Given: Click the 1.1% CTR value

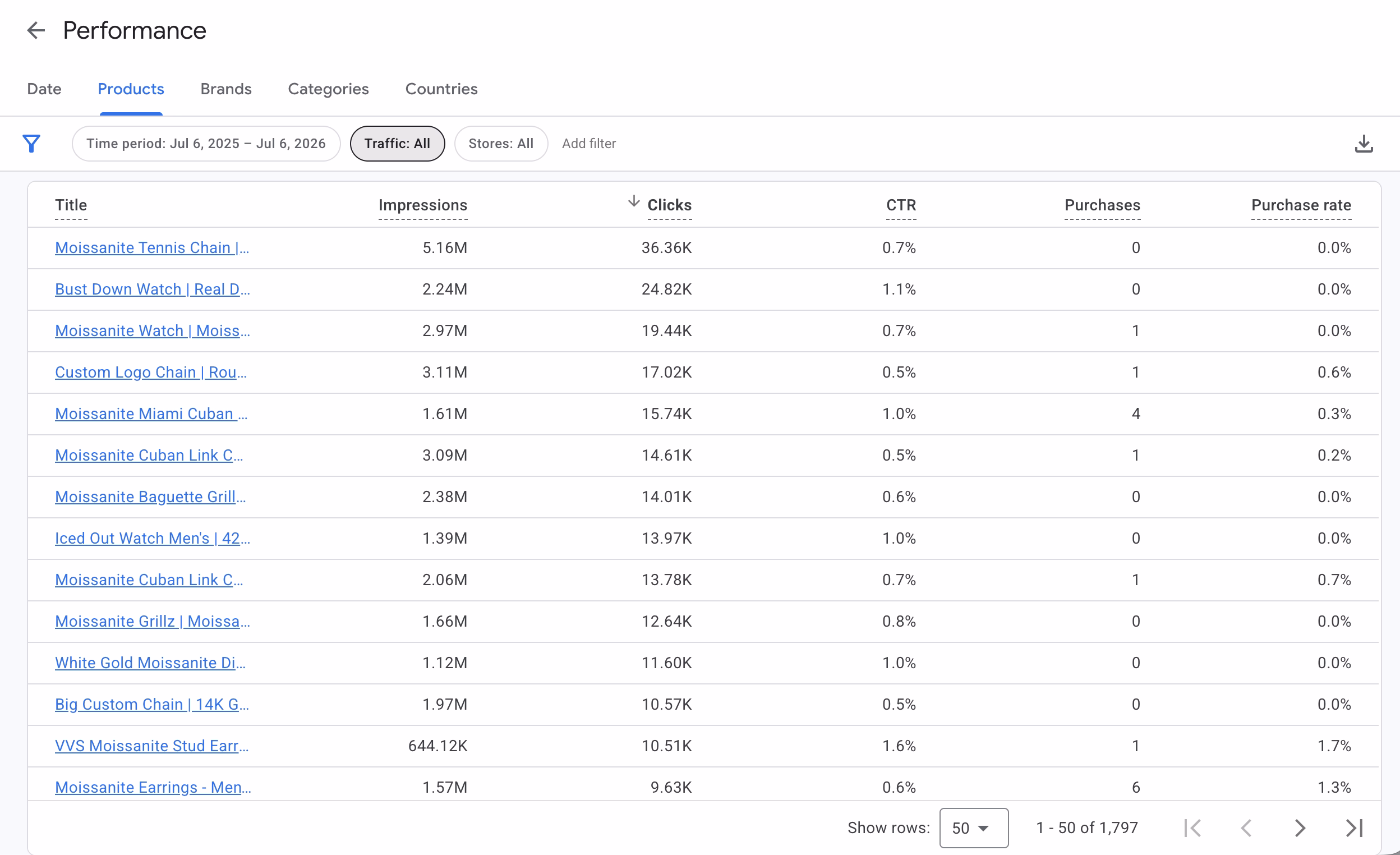Looking at the screenshot, I should click(899, 289).
